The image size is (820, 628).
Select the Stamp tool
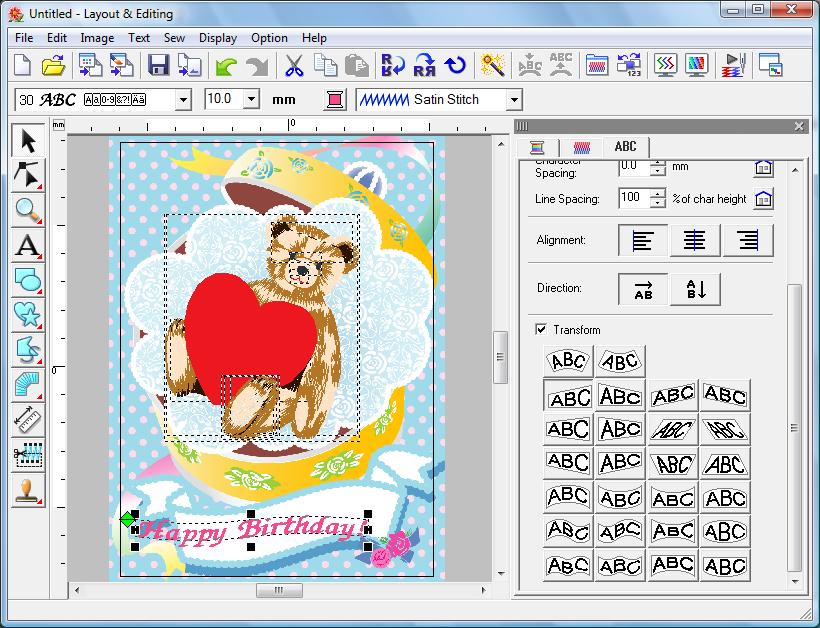coord(28,490)
